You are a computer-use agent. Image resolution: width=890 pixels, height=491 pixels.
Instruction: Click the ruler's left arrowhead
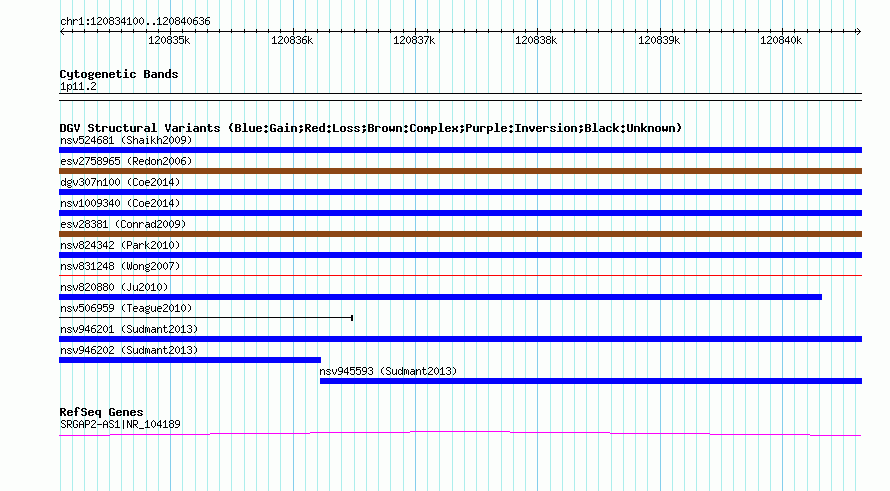point(62,32)
